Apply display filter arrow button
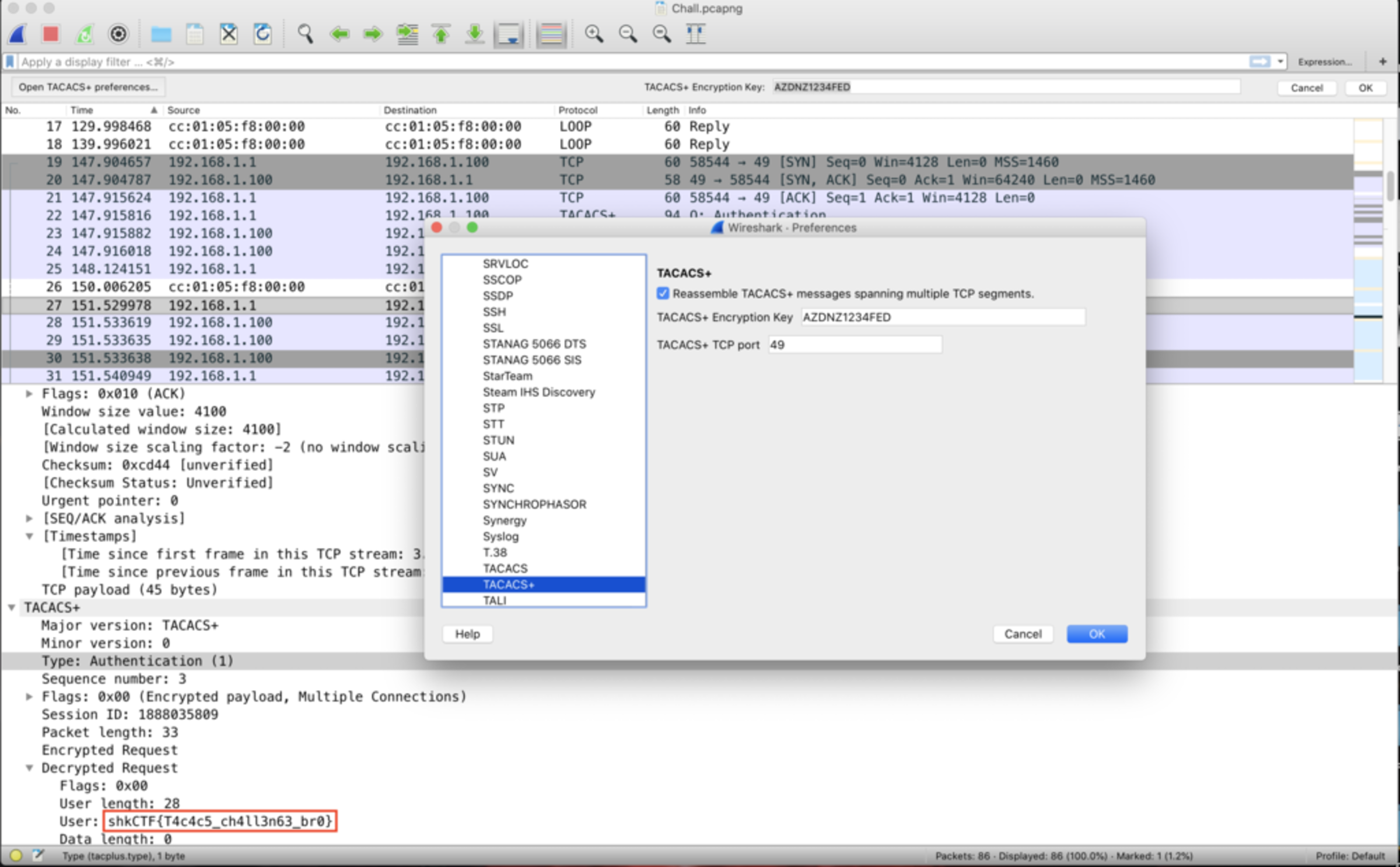This screenshot has width=1400, height=867. pos(1259,61)
